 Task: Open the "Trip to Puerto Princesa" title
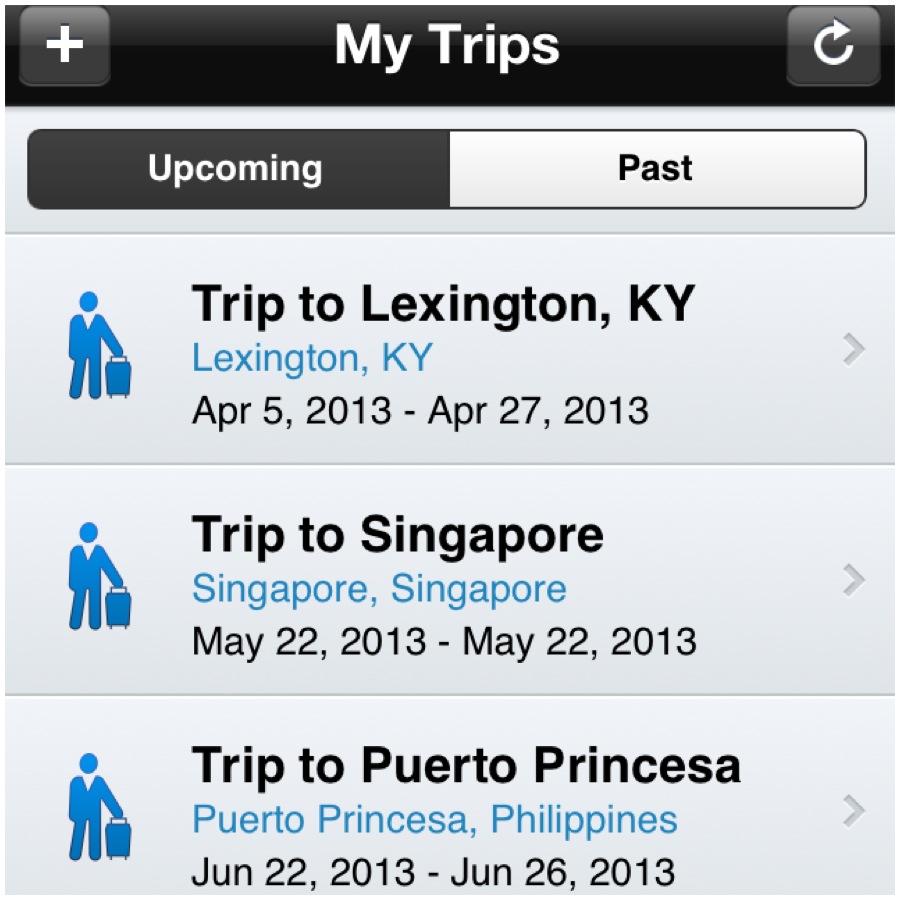point(466,766)
